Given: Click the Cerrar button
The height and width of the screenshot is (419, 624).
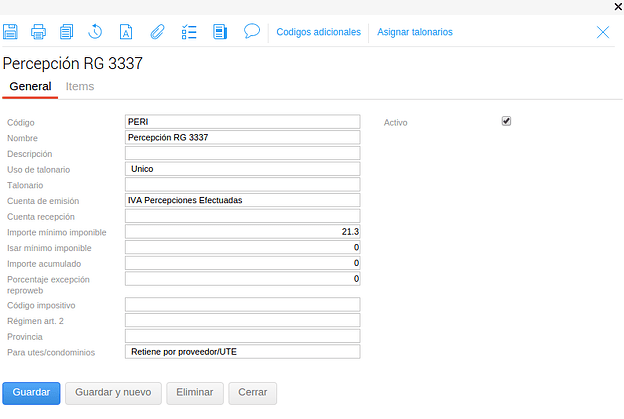Looking at the screenshot, I should coord(253,393).
